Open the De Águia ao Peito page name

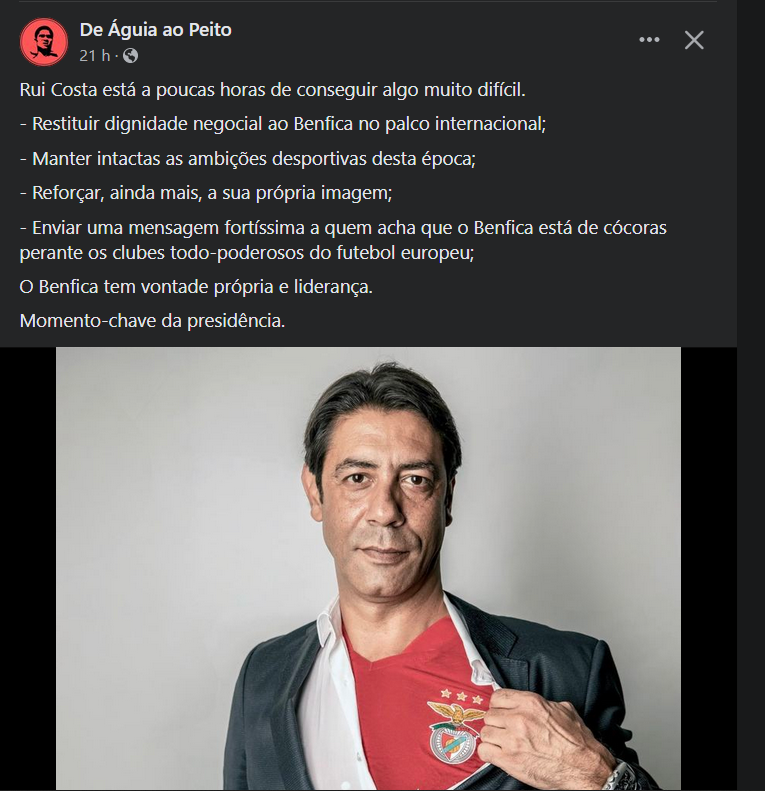tap(155, 30)
